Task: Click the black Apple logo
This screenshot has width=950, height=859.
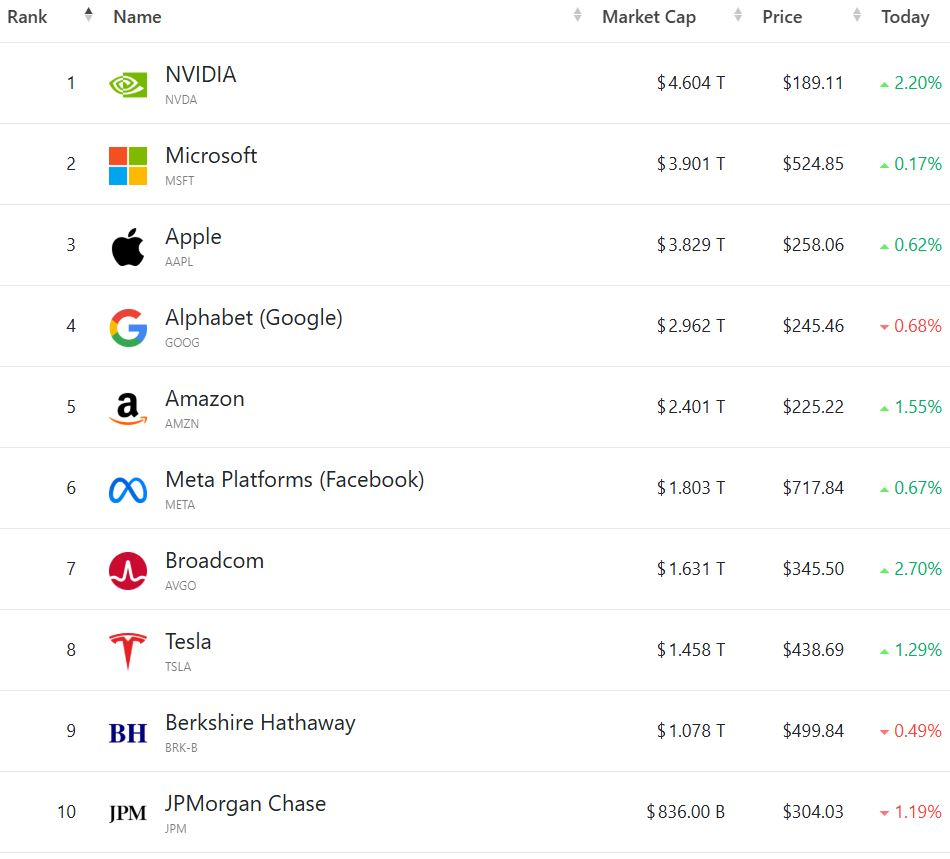Action: click(x=128, y=246)
